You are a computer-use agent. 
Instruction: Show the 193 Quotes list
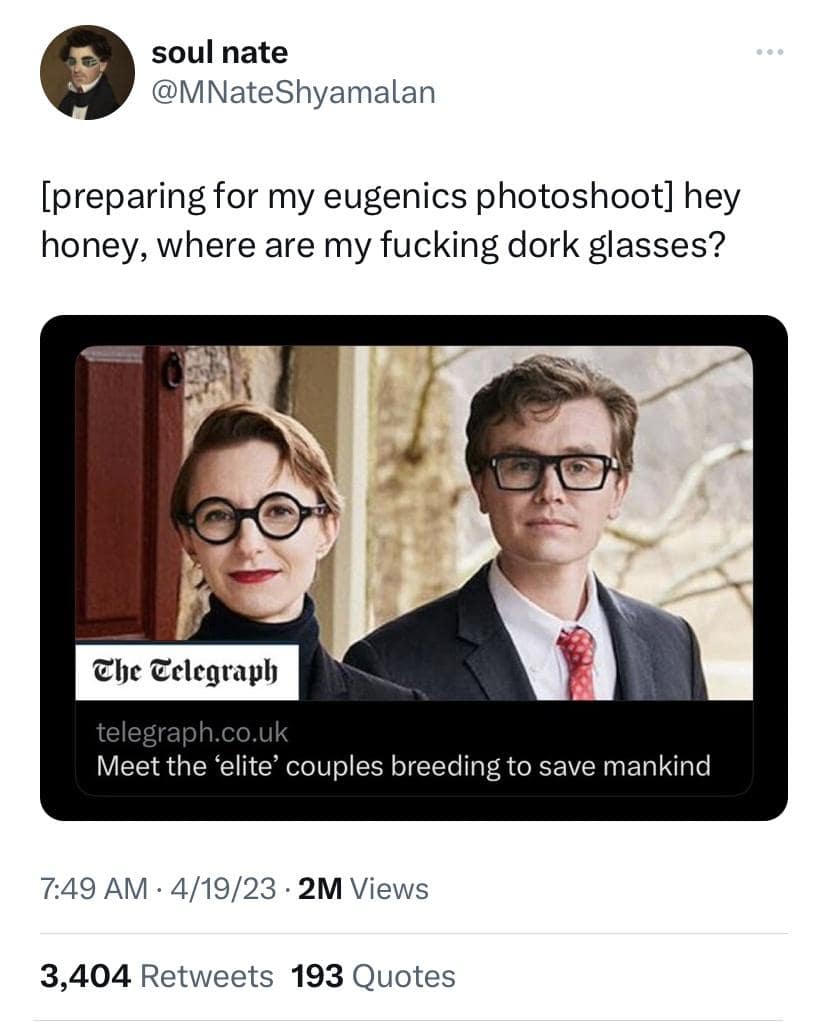tap(373, 975)
